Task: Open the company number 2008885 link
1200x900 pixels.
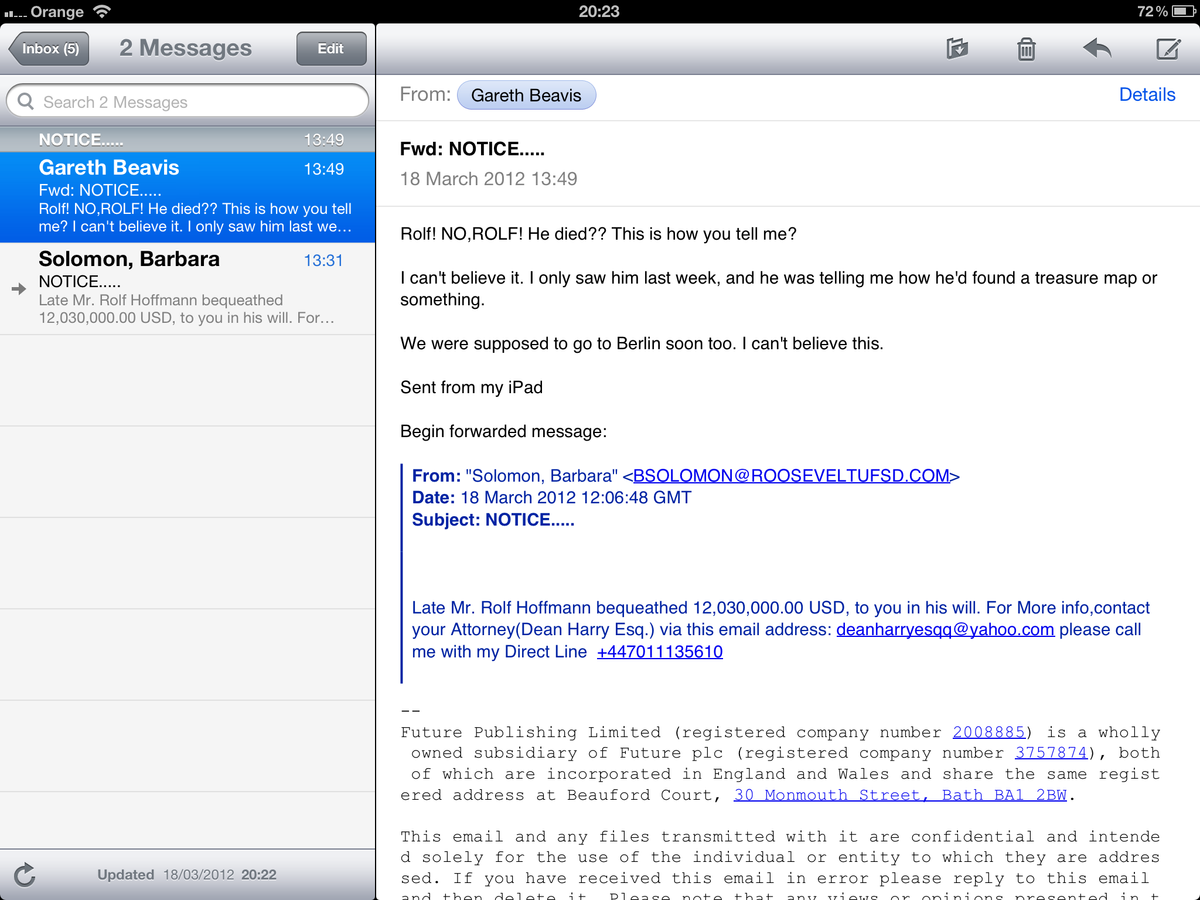Action: coord(988,731)
